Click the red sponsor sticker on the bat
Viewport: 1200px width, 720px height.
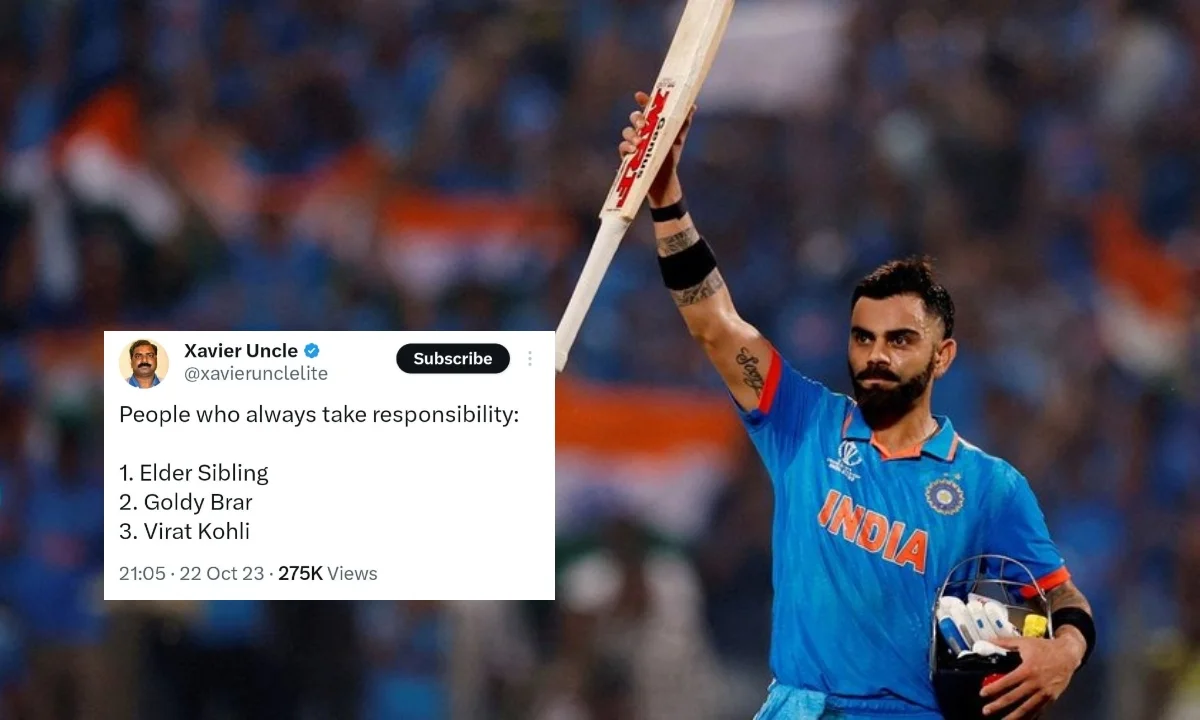coord(640,147)
